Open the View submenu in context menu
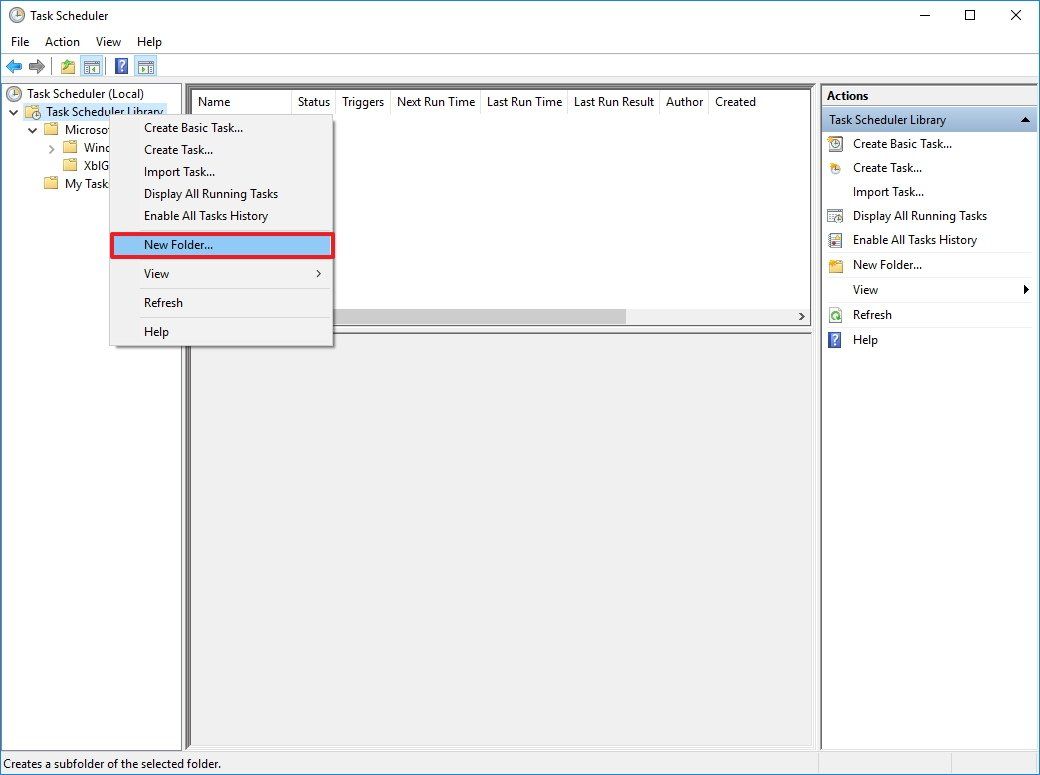 point(222,273)
